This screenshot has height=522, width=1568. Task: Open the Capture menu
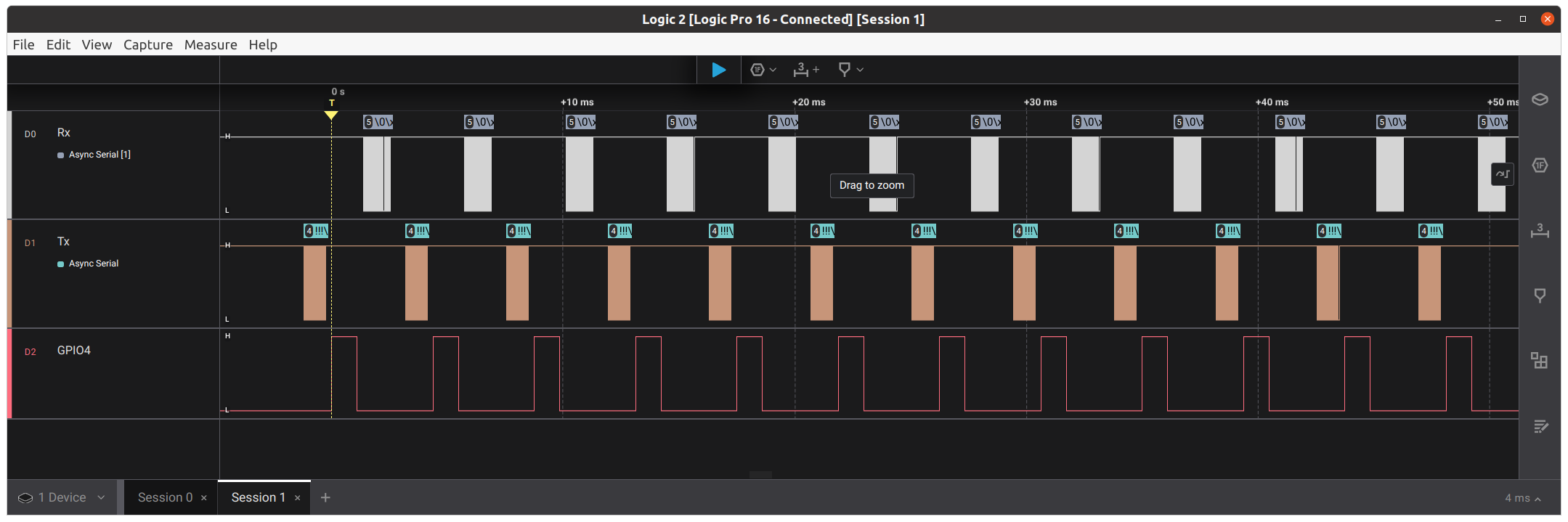pyautogui.click(x=148, y=45)
